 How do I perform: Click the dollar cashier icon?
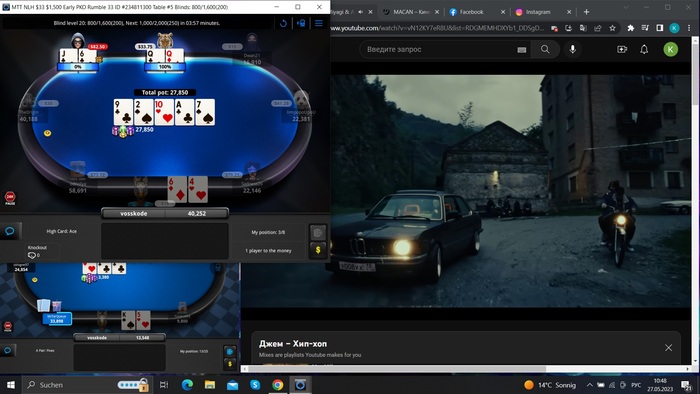[x=318, y=250]
